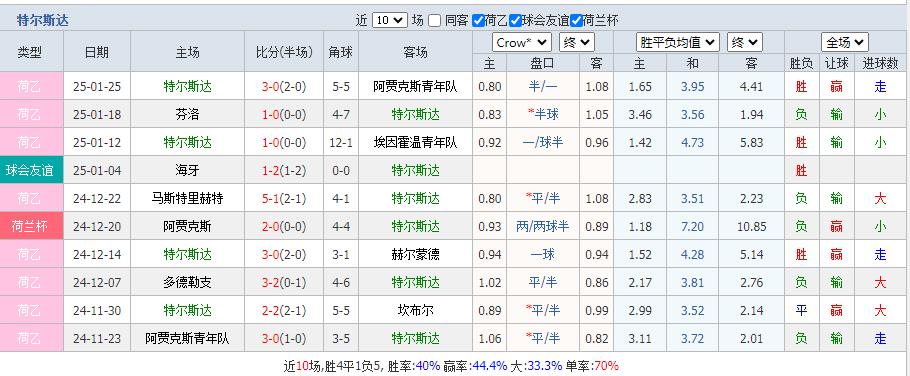Open 阿贾克斯 home team on 24-12-20
This screenshot has width=910, height=376.
tap(187, 226)
